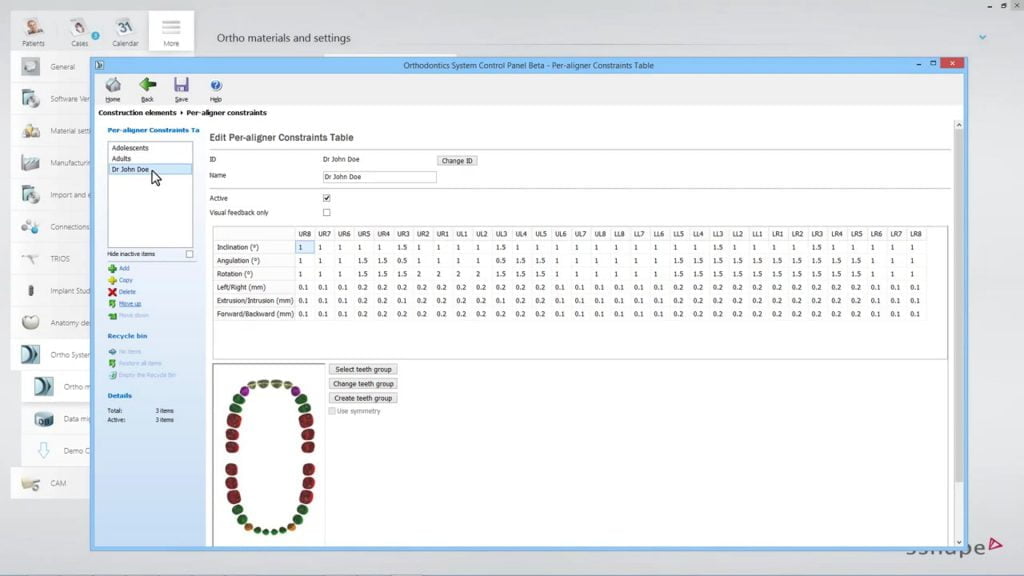Image resolution: width=1024 pixels, height=576 pixels.
Task: Uncheck the Active checkbox
Action: click(x=327, y=198)
